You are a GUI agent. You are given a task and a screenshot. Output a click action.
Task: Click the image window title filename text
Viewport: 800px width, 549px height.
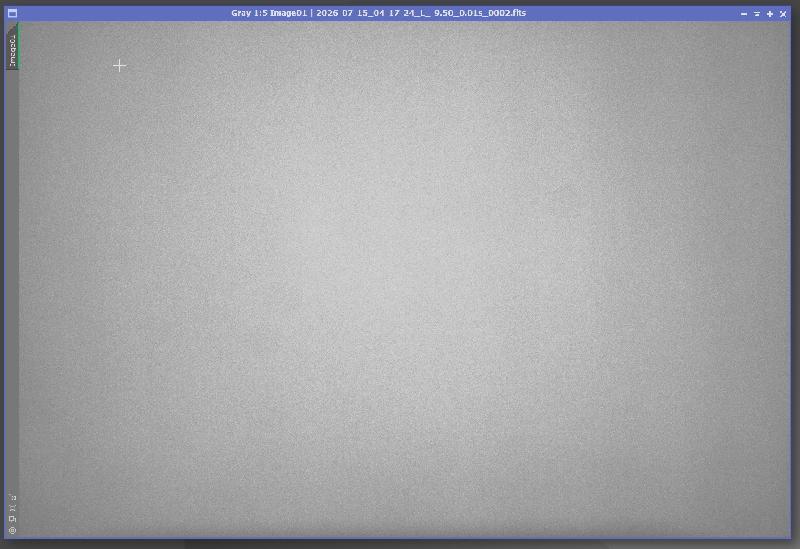click(x=378, y=13)
